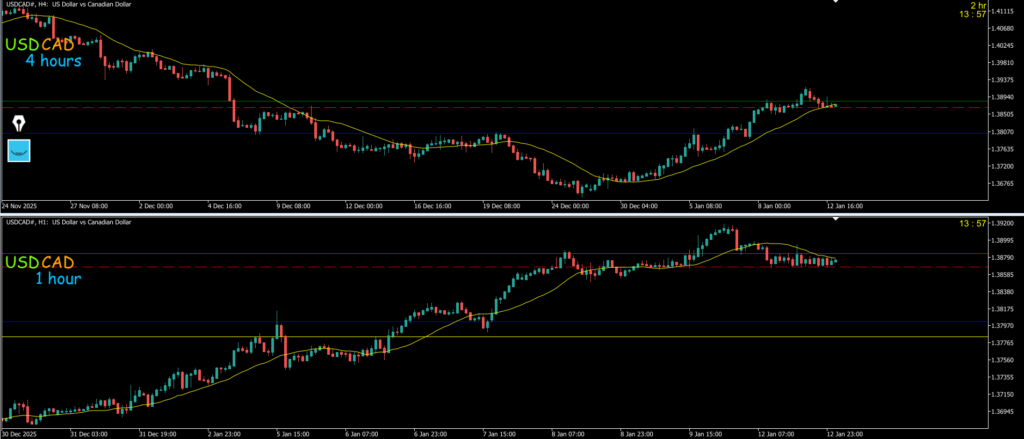Click the 1.41115 price on H4 axis

point(1000,8)
